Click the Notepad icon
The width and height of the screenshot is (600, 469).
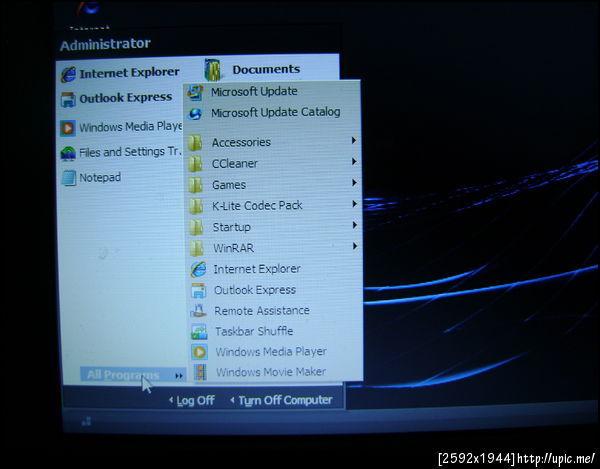tap(69, 178)
